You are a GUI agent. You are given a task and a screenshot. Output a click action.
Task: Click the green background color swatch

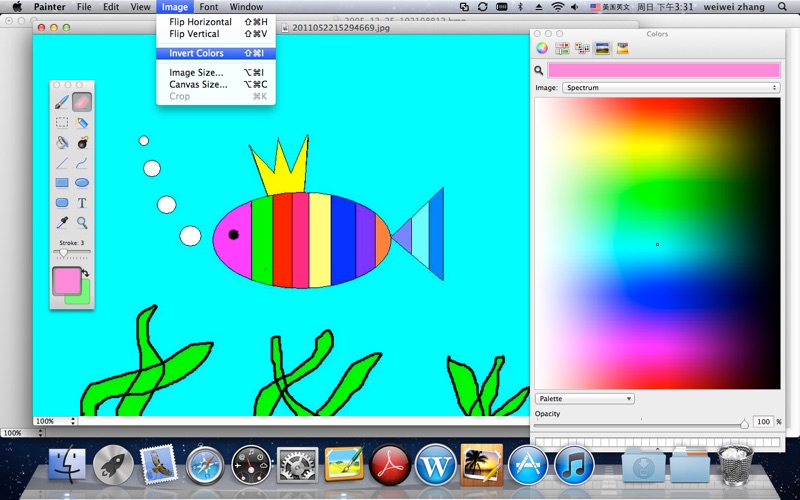point(85,299)
